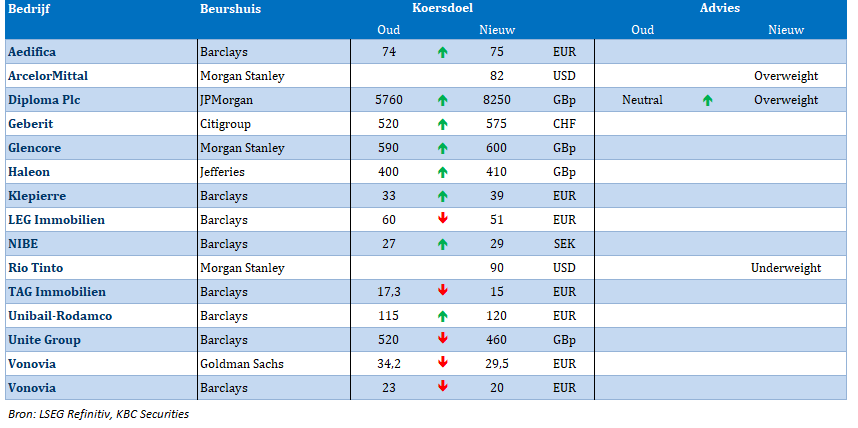
Task: Click the green advice upgrade arrow for Diploma Plc
Action: (708, 100)
